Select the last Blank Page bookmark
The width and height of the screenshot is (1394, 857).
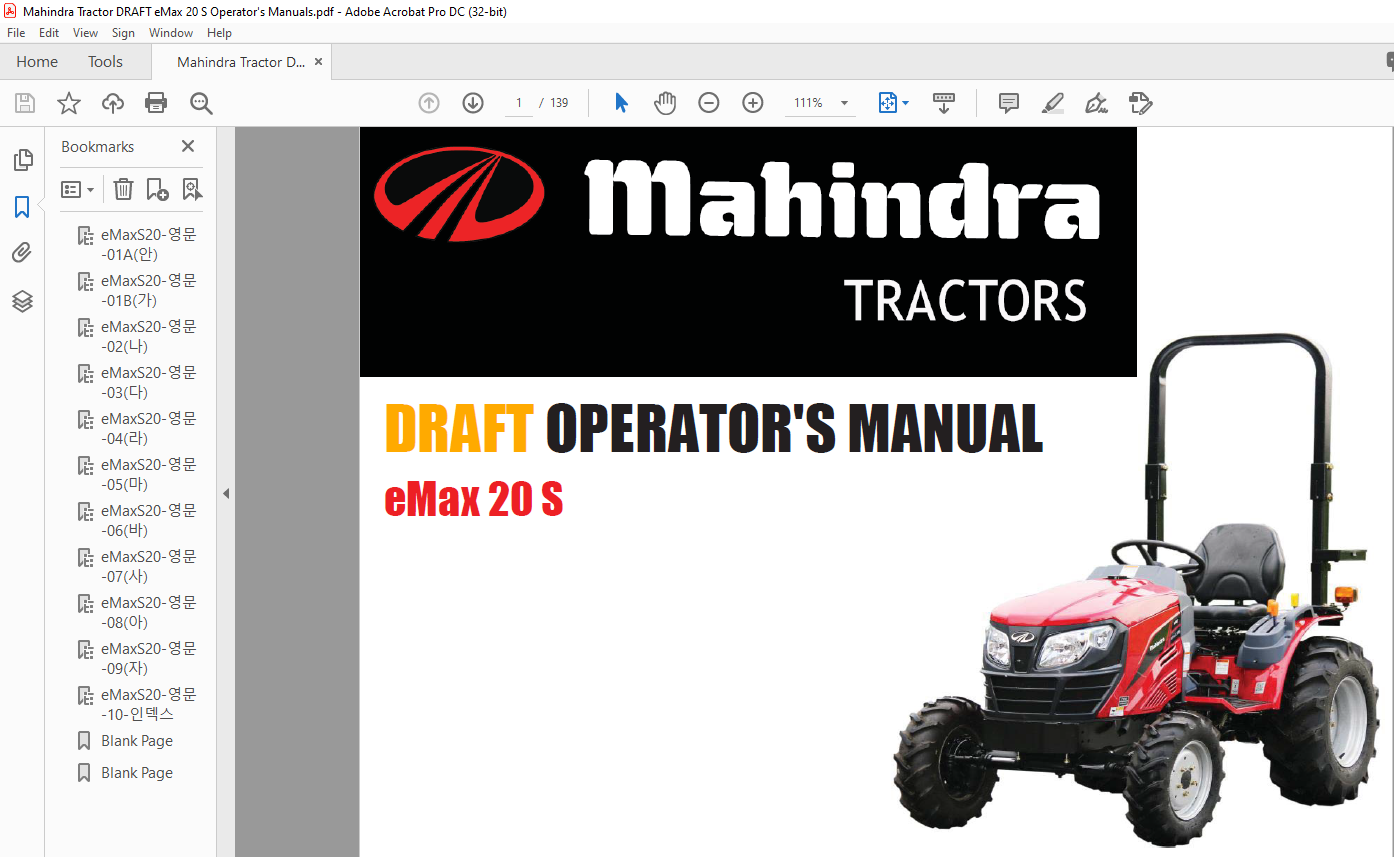[137, 773]
